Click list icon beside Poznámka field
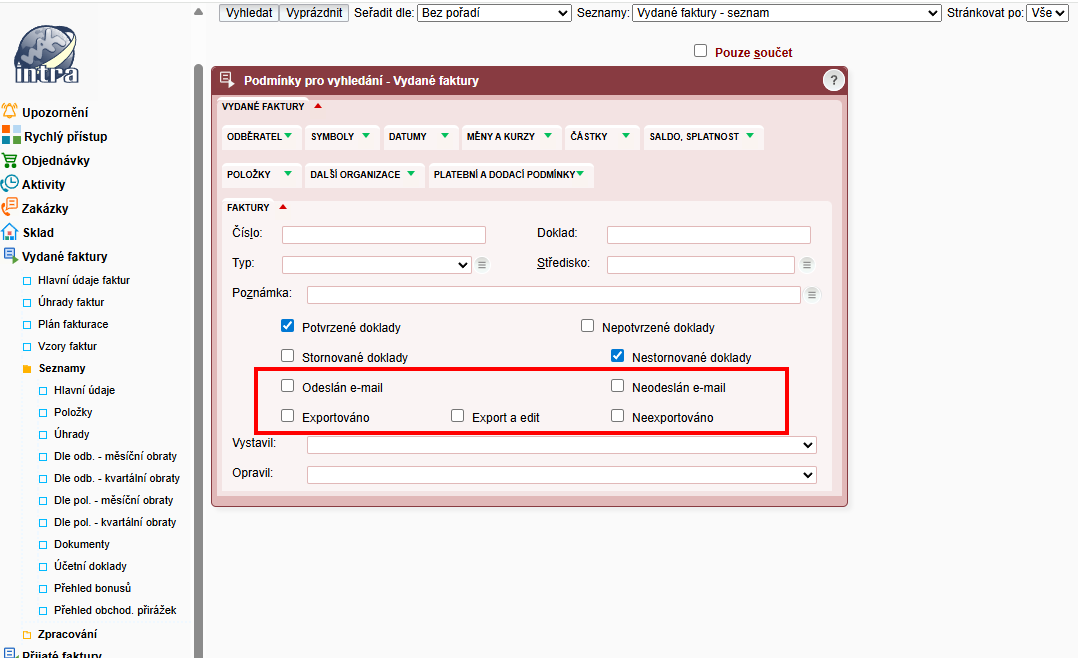The width and height of the screenshot is (1078, 658). tap(812, 294)
